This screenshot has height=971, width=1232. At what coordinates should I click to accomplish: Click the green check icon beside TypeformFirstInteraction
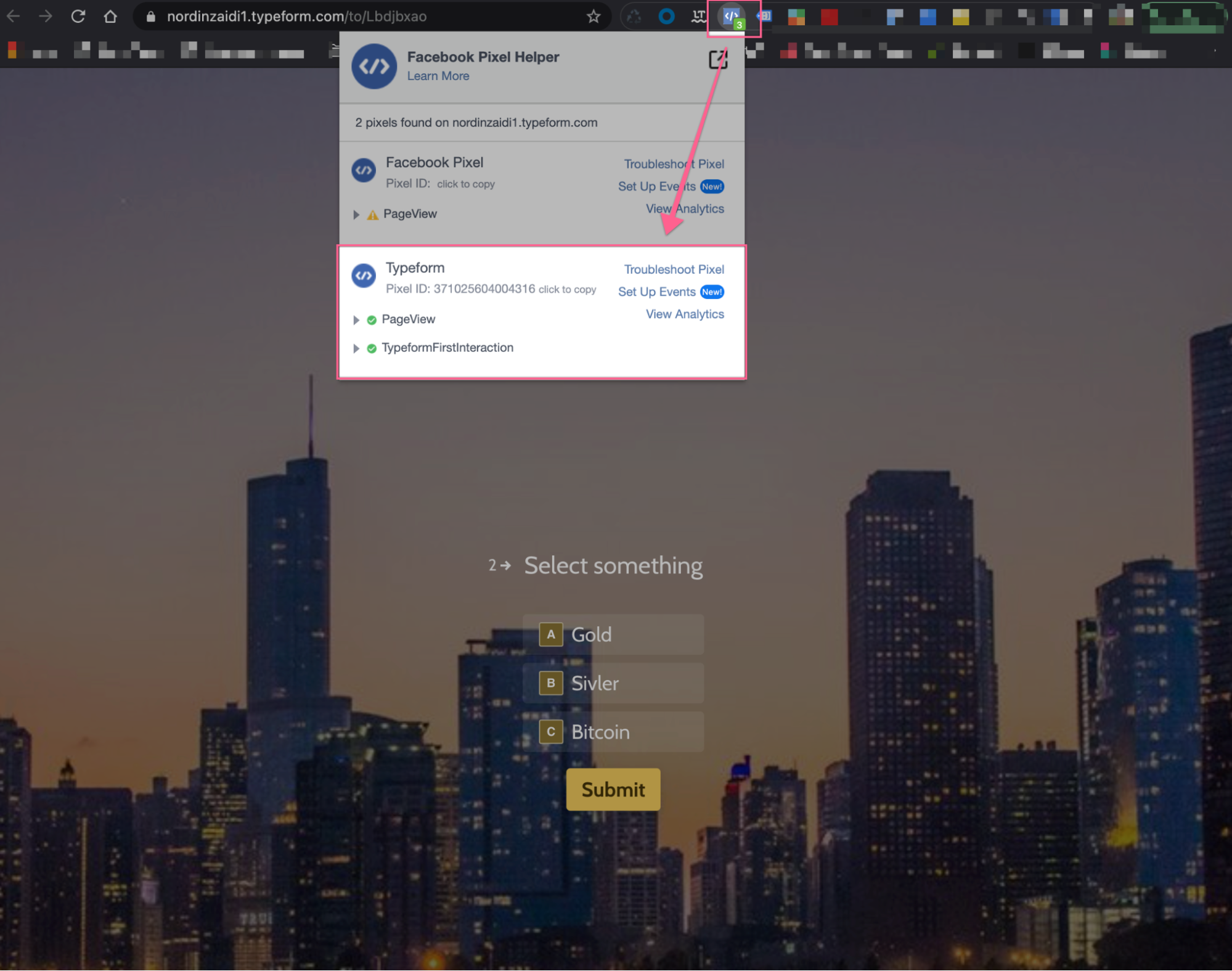tap(371, 348)
